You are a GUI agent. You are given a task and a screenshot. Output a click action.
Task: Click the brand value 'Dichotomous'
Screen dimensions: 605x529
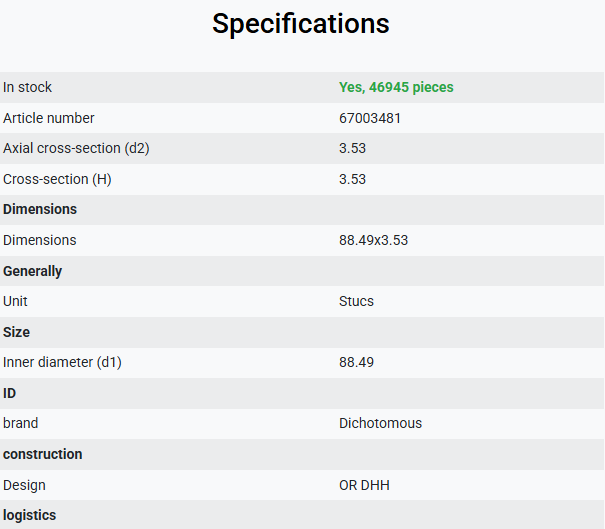click(380, 423)
